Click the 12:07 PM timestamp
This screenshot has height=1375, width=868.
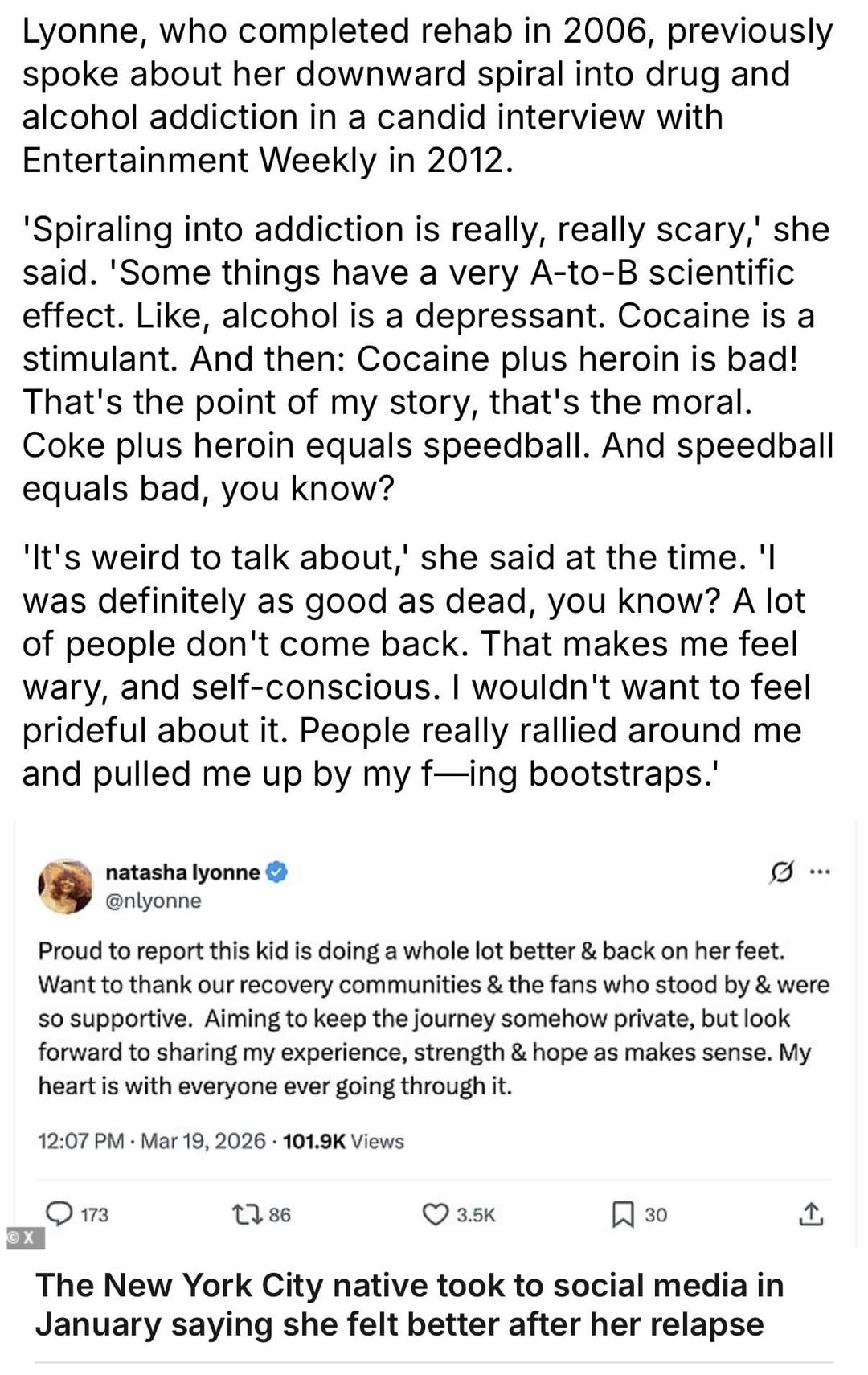point(81,1141)
